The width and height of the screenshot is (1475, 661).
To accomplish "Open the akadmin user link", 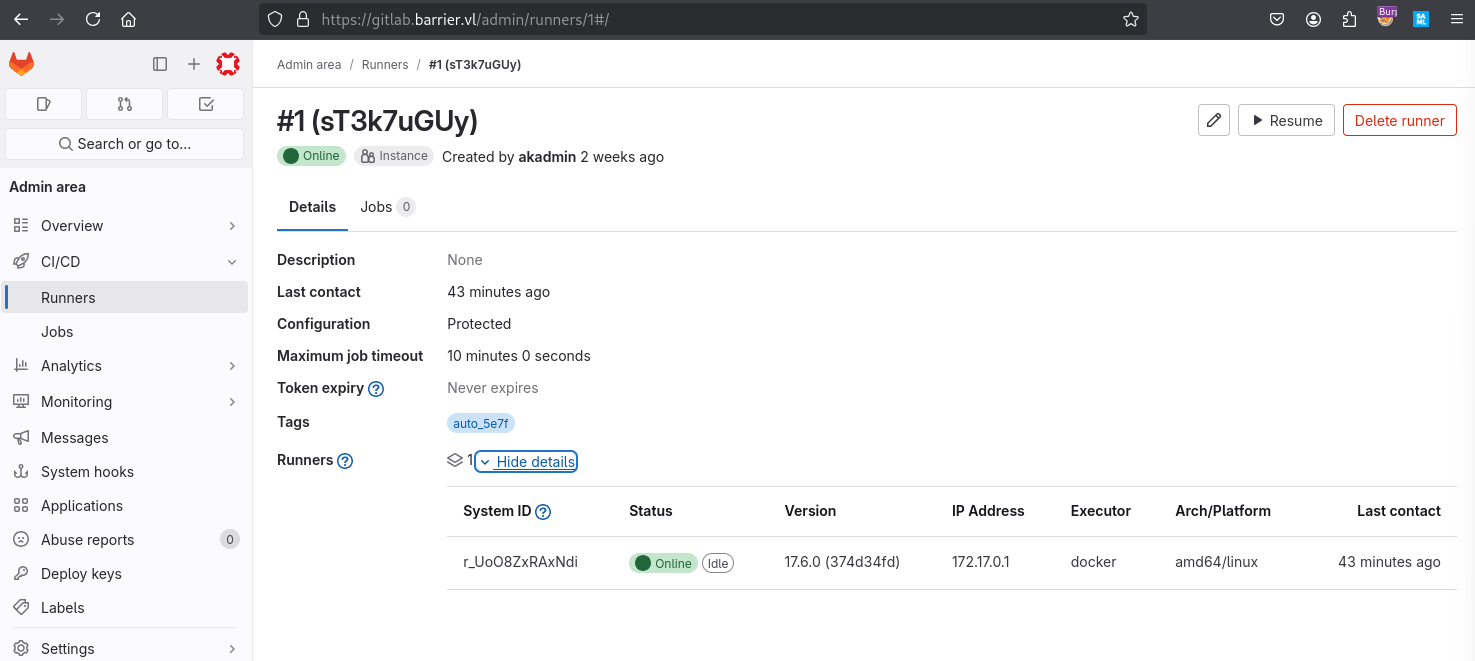I will pyautogui.click(x=547, y=157).
